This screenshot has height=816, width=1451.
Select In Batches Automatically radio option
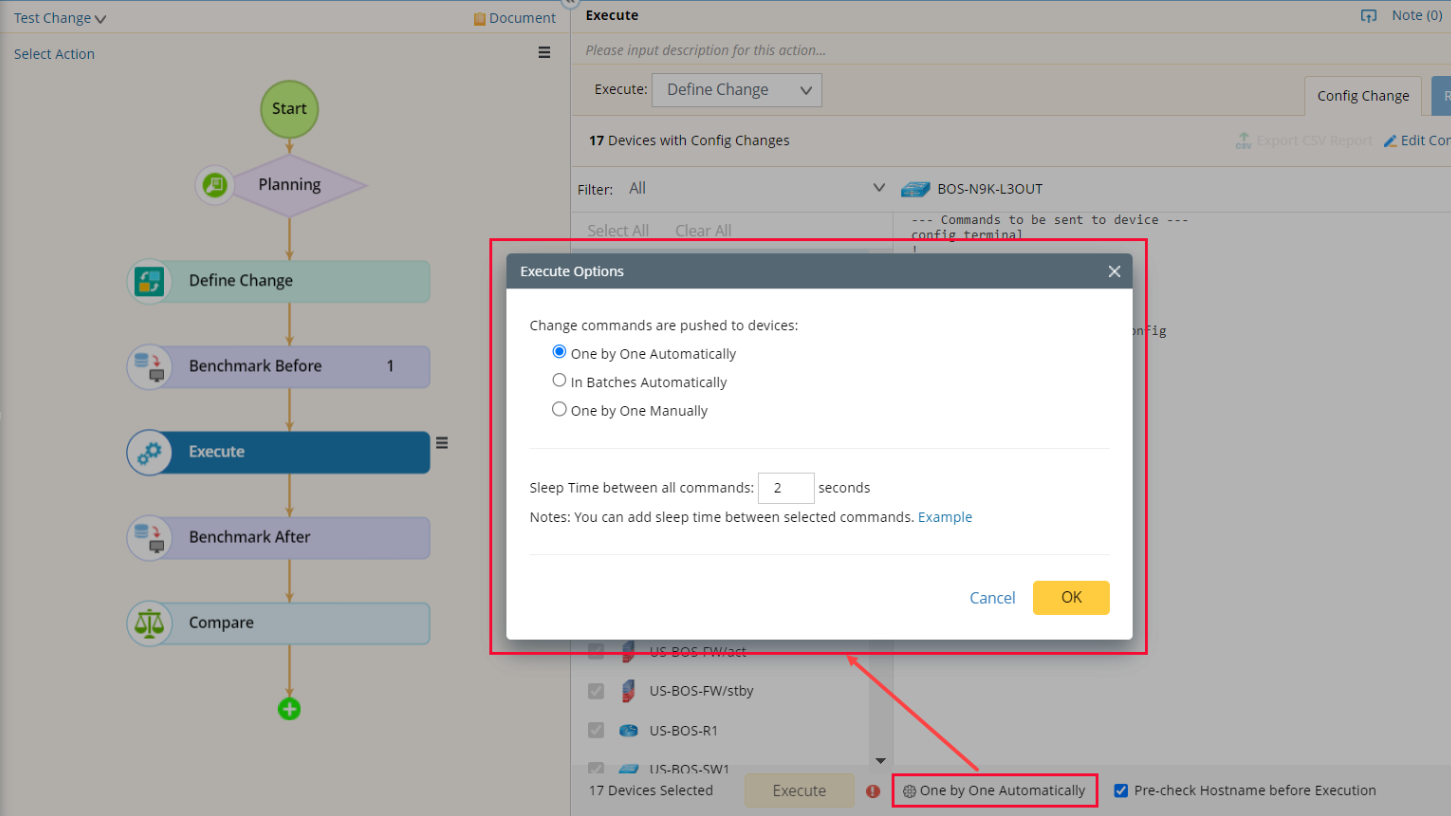pos(560,381)
